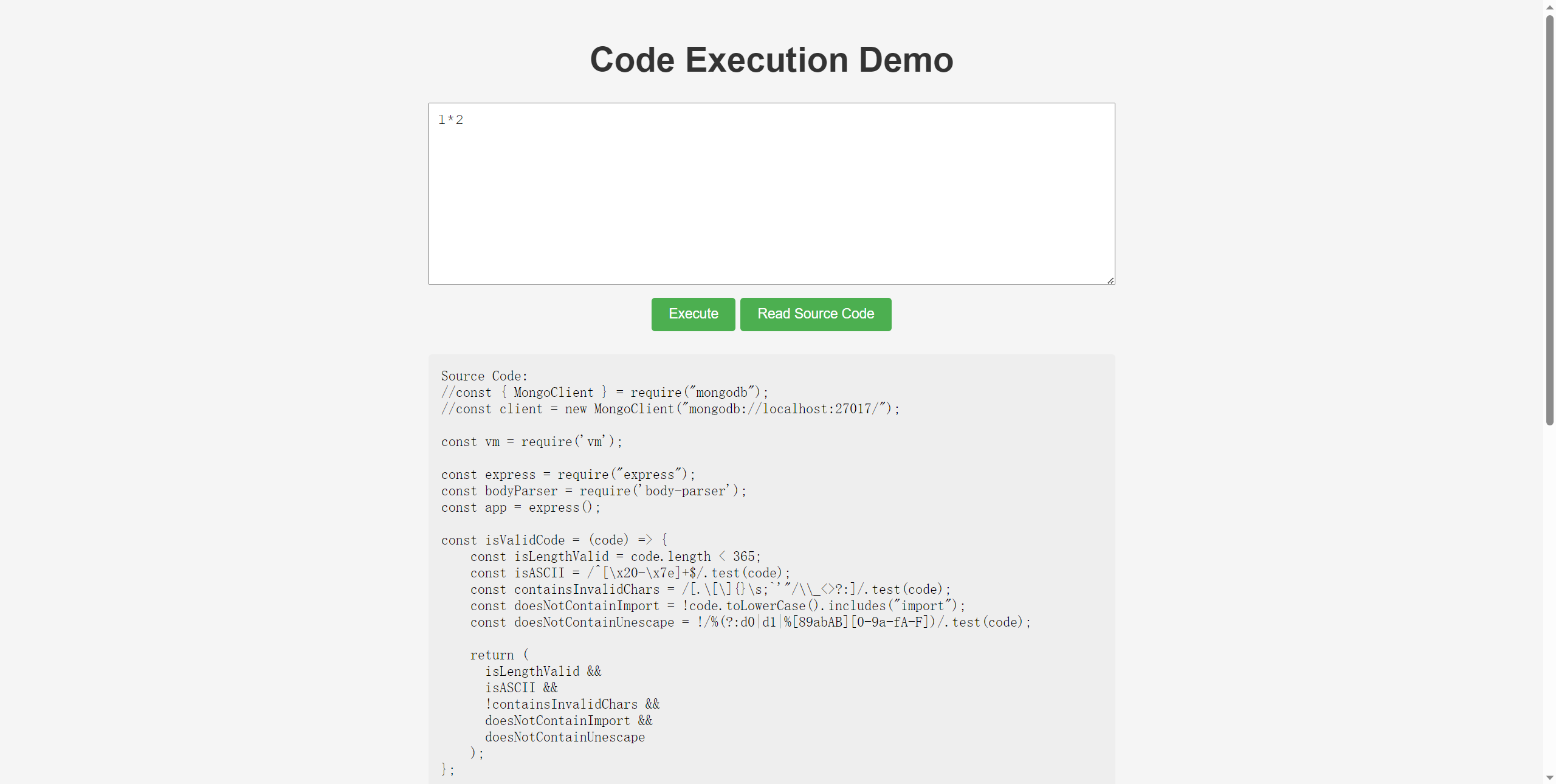The width and height of the screenshot is (1556, 784).
Task: Click the commented MongoClient require line
Action: (x=605, y=393)
